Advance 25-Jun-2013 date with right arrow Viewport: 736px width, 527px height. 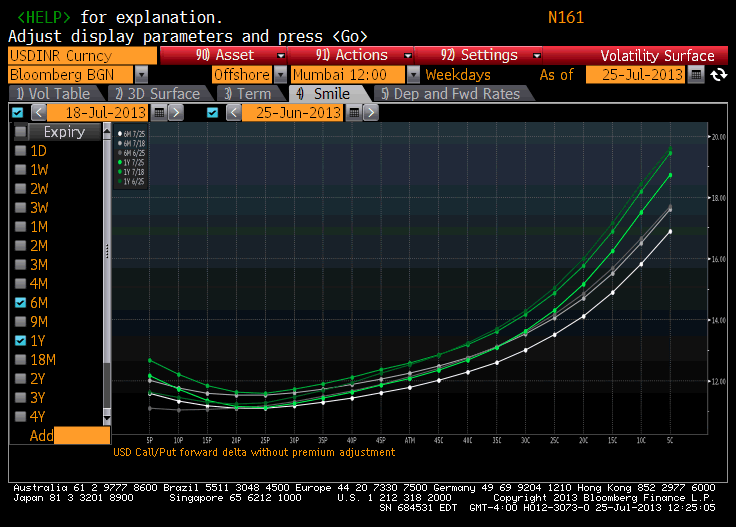point(370,113)
